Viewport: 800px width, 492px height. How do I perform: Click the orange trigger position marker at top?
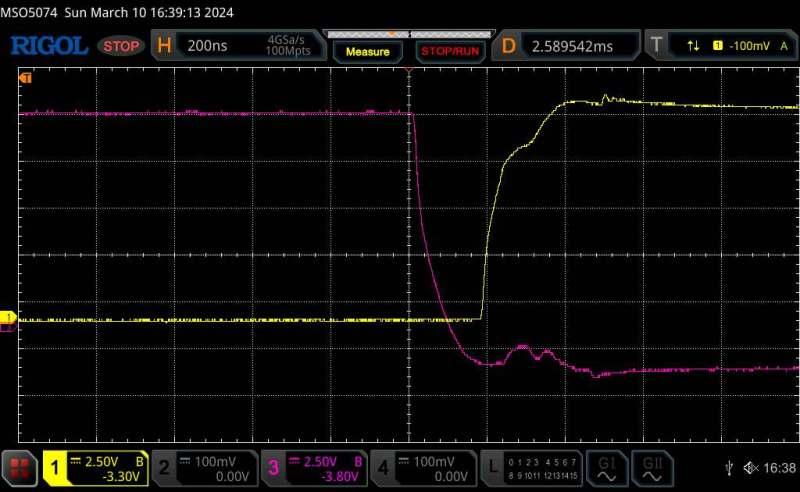click(409, 70)
